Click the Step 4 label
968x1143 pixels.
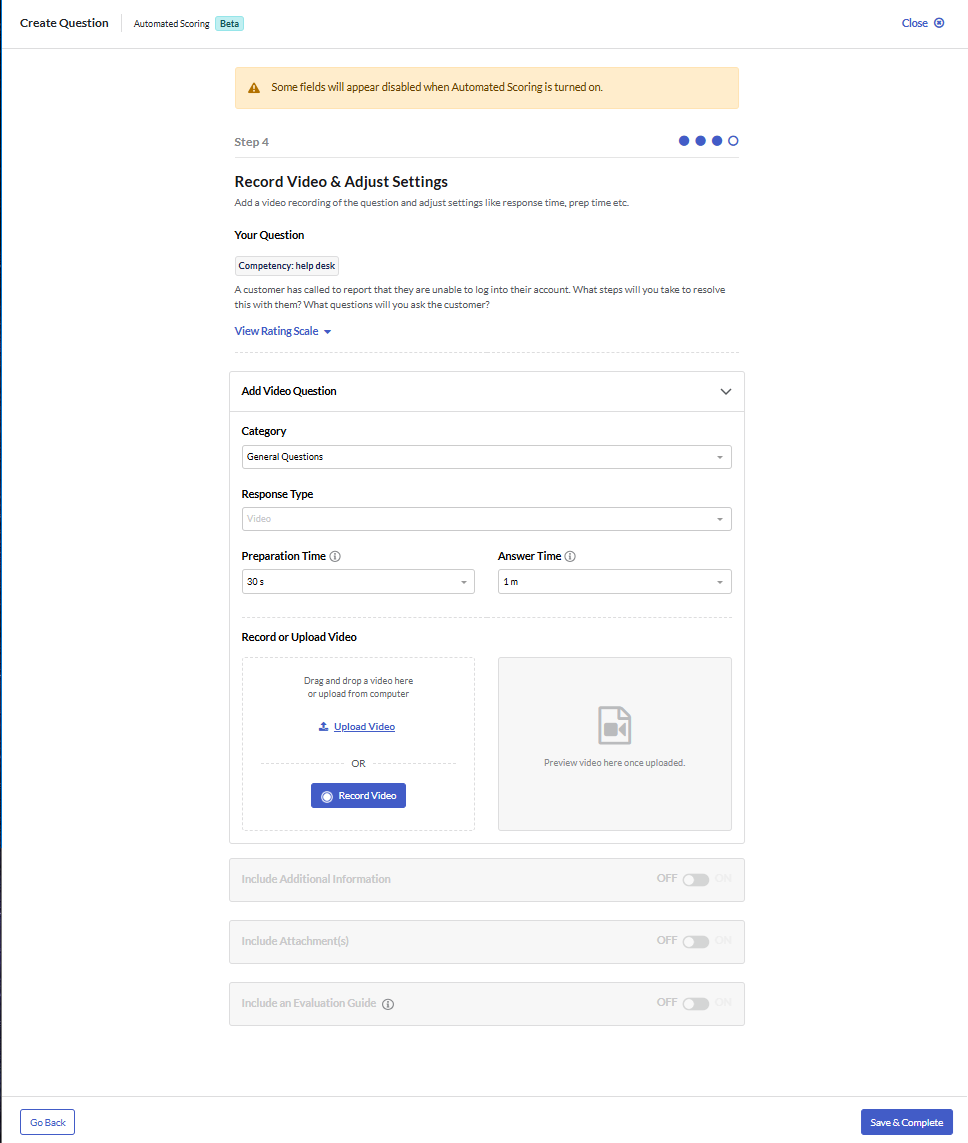coord(251,142)
